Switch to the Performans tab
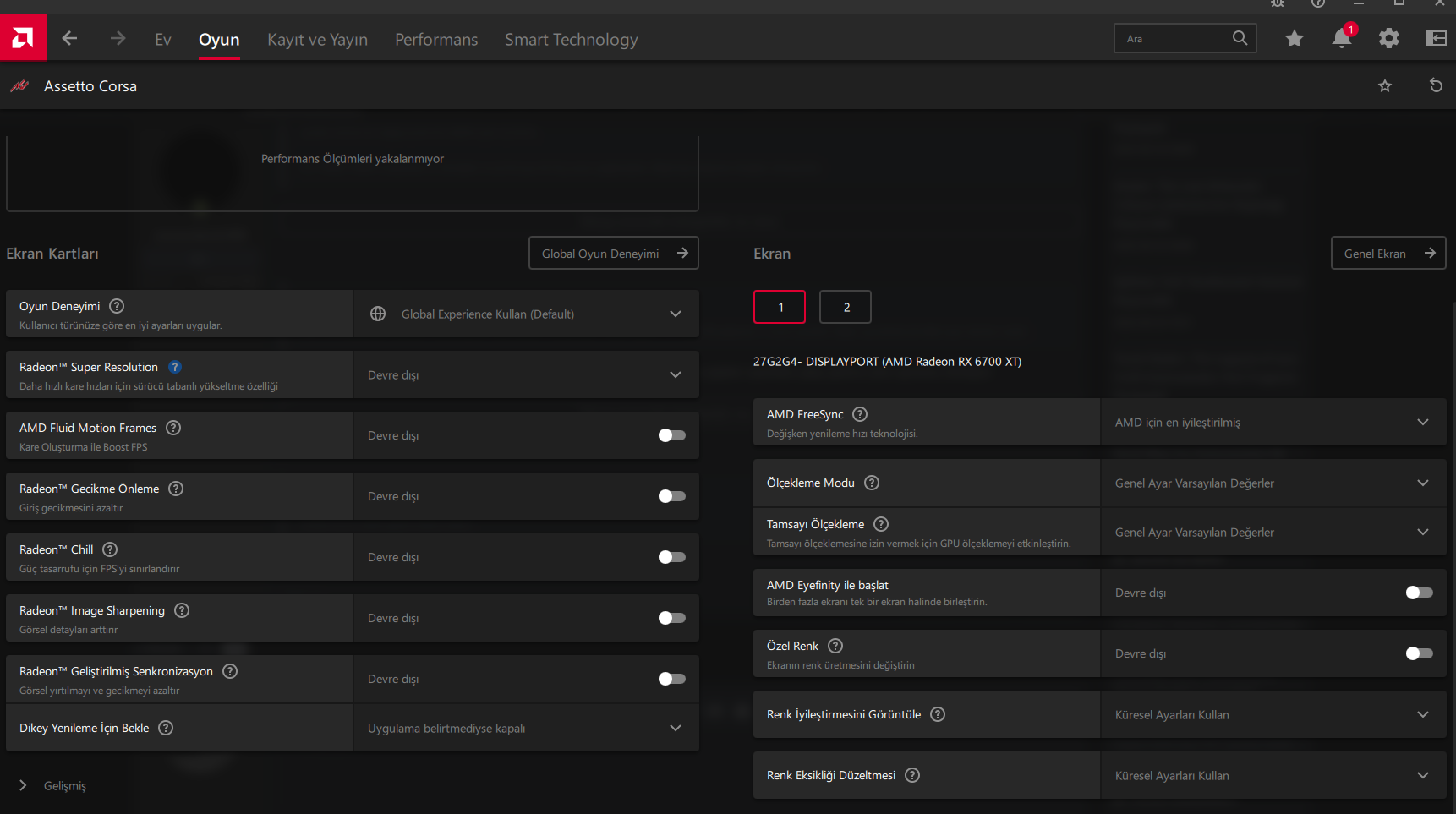 pos(436,40)
